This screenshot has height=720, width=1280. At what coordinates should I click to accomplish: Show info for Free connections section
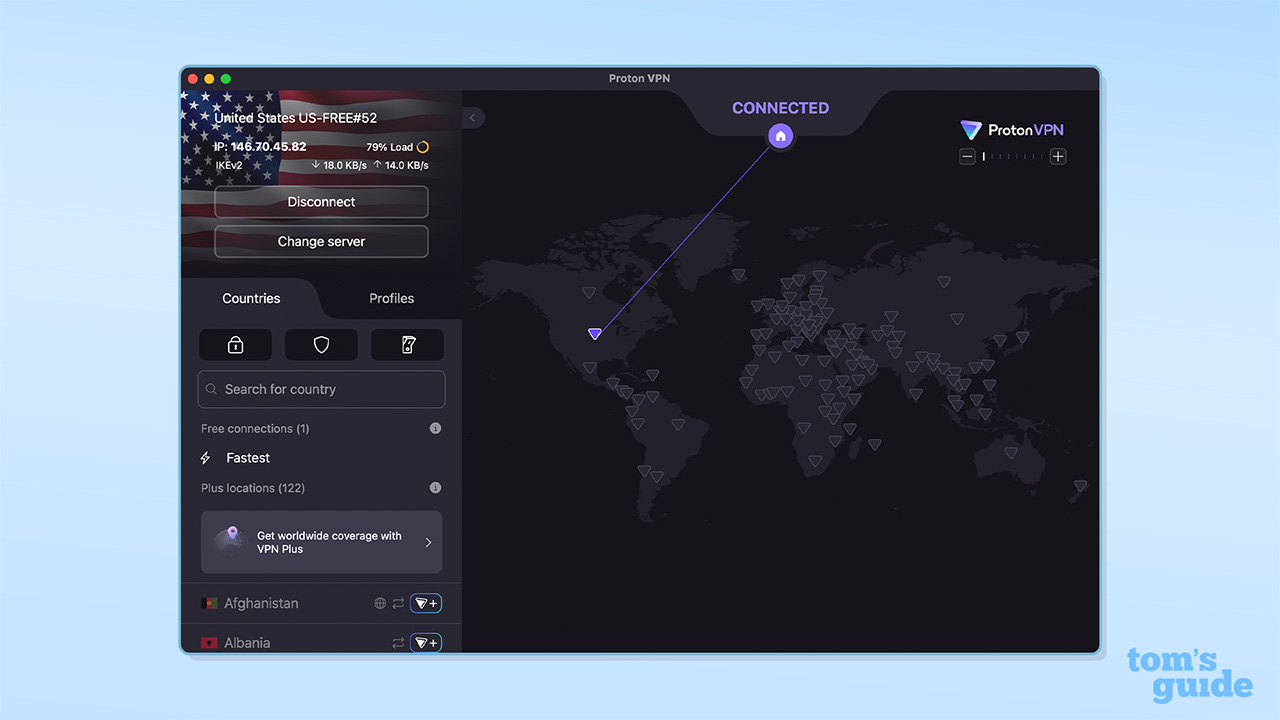tap(435, 428)
